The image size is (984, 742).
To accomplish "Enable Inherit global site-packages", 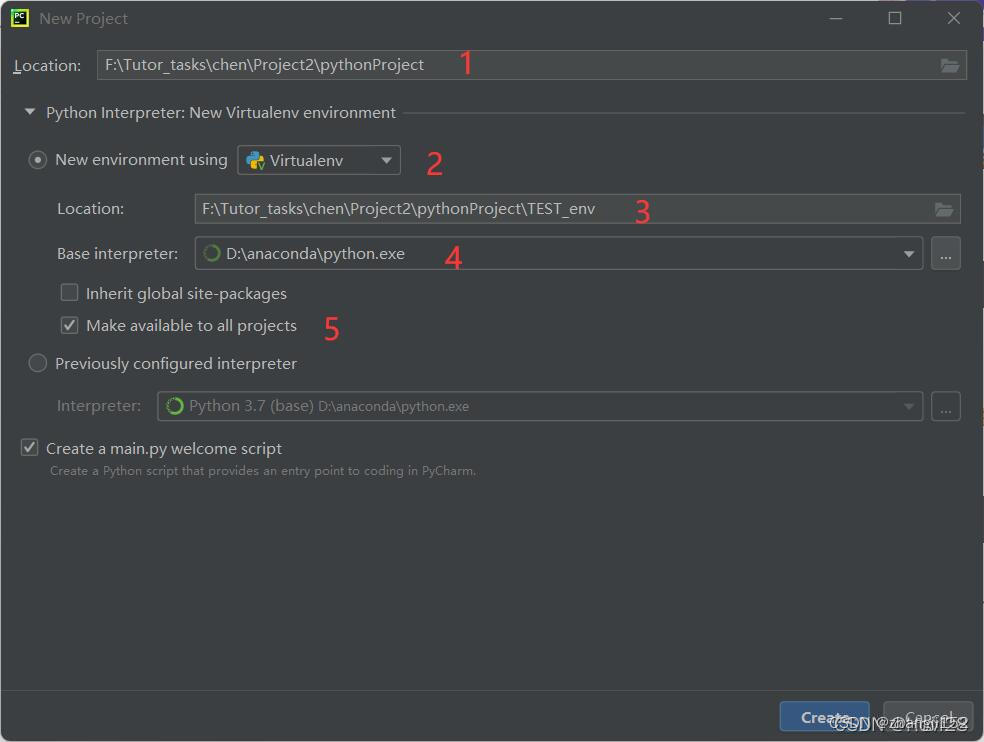I will click(x=69, y=293).
